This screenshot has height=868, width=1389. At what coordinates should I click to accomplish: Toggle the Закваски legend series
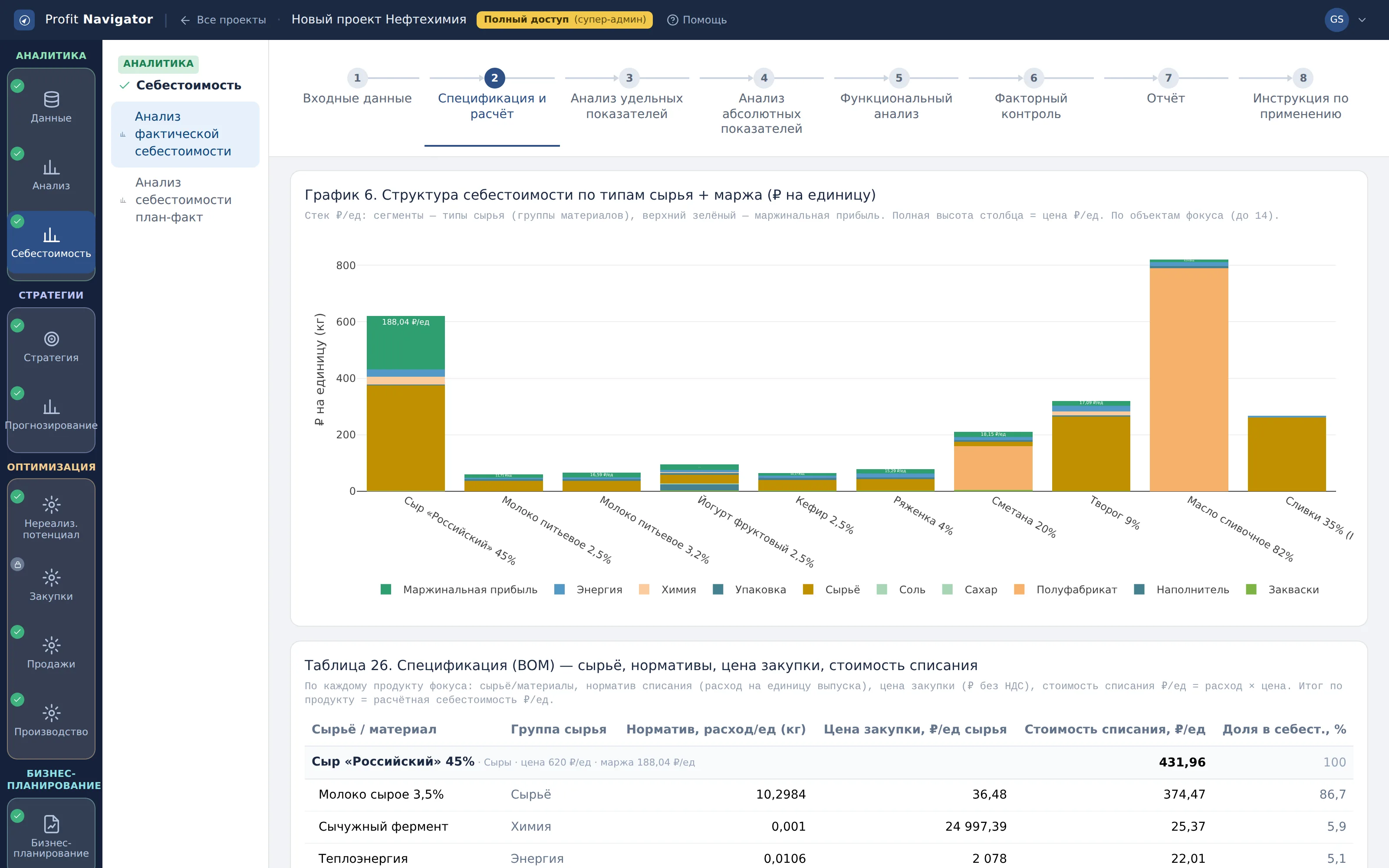1282,589
